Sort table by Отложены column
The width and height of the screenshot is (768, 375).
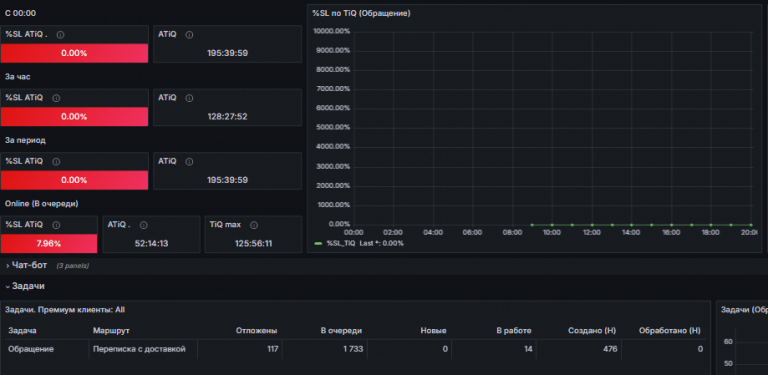[257, 331]
